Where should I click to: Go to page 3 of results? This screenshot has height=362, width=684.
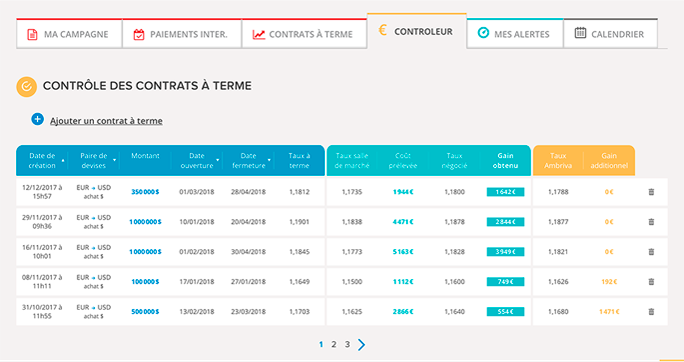click(347, 345)
